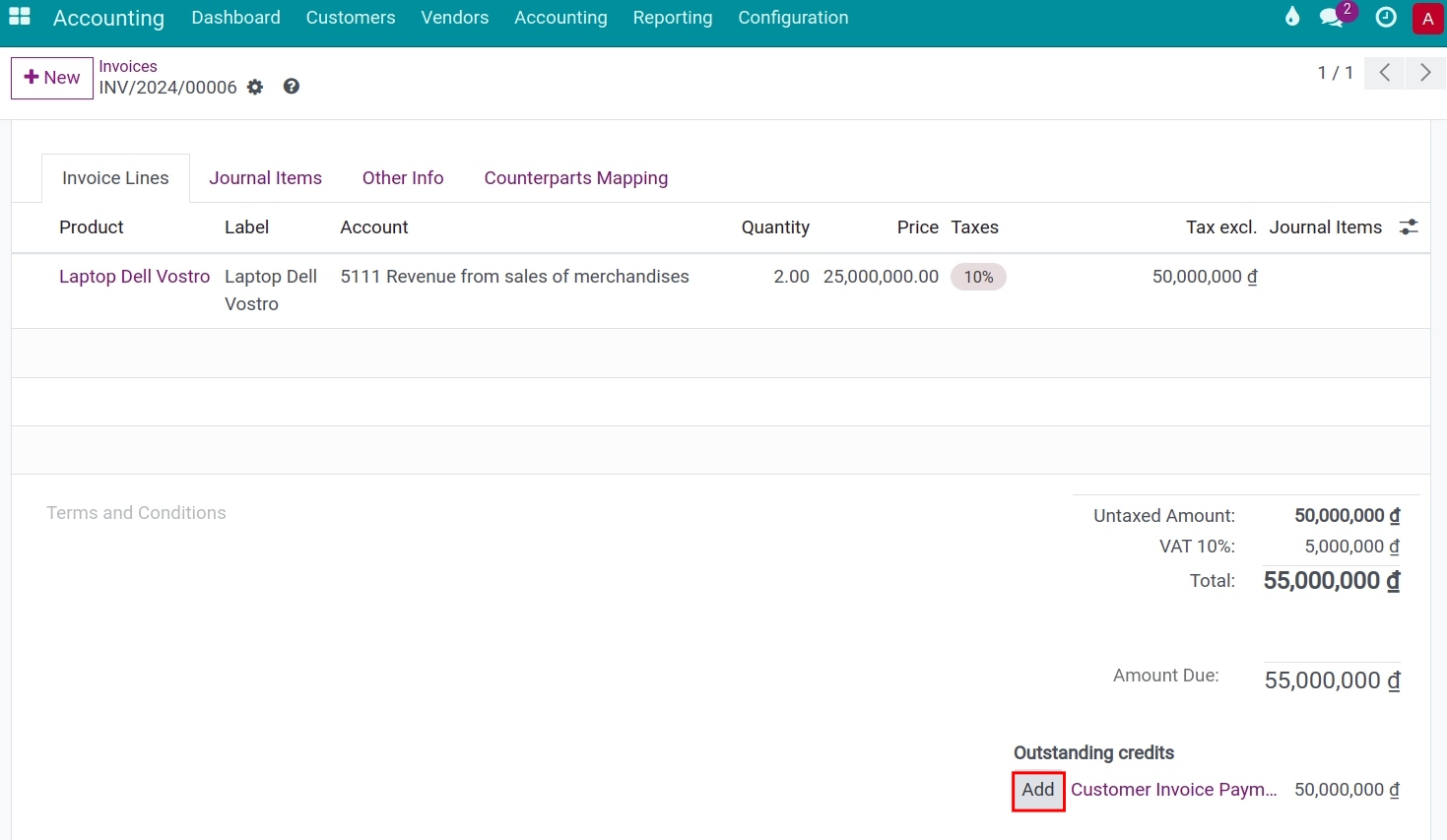Image resolution: width=1447 pixels, height=840 pixels.
Task: Open the user avatar A menu
Action: [x=1428, y=18]
